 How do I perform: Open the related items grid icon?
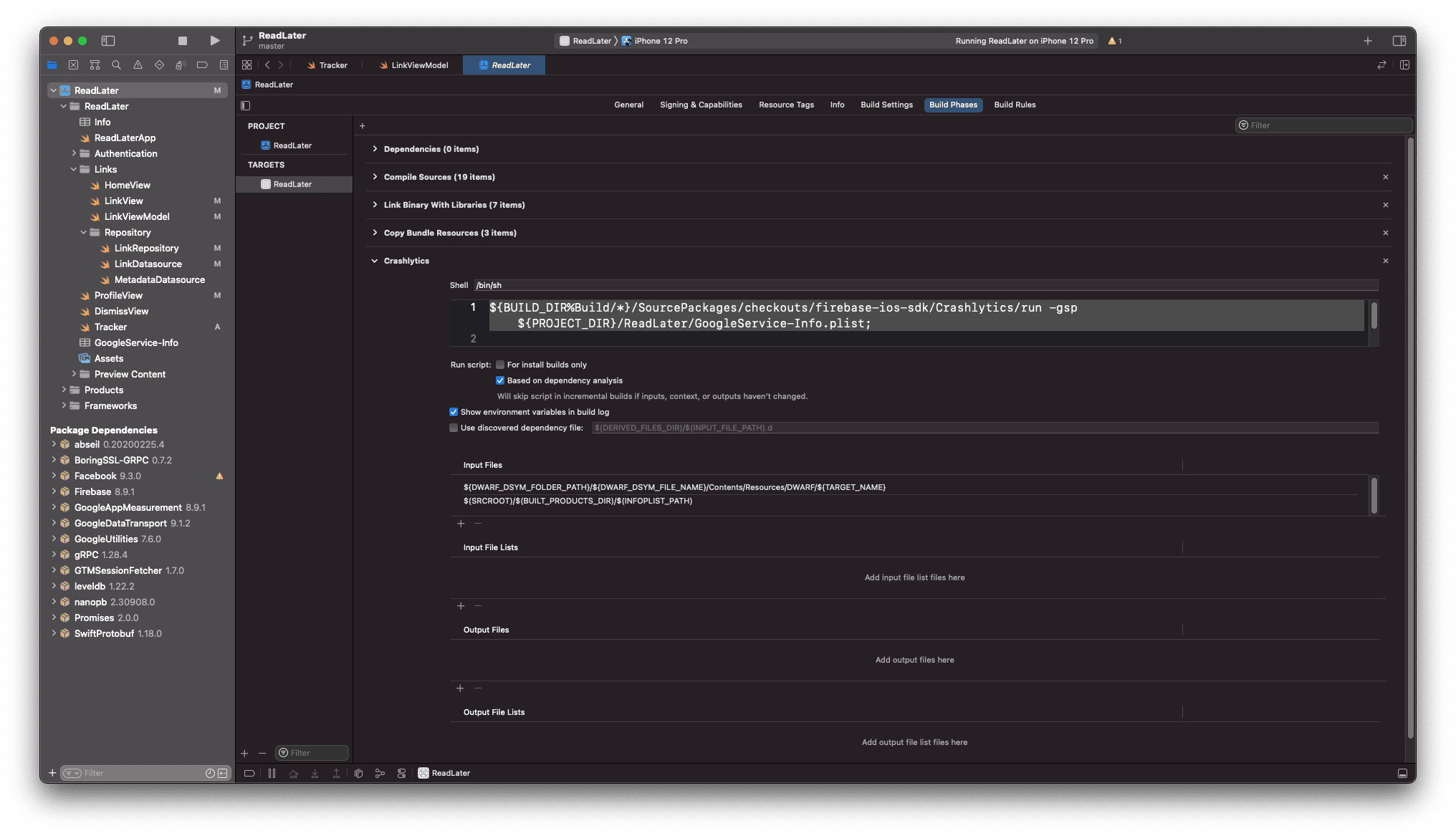[x=246, y=65]
